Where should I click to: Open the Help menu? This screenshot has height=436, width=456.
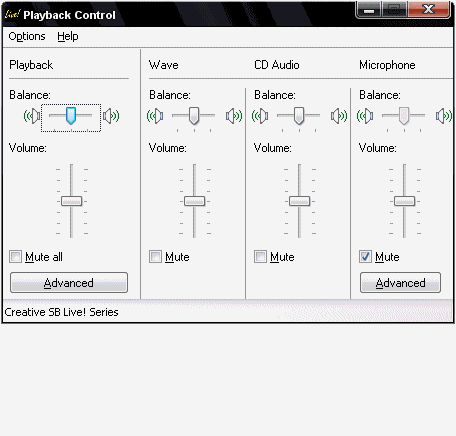pos(68,36)
